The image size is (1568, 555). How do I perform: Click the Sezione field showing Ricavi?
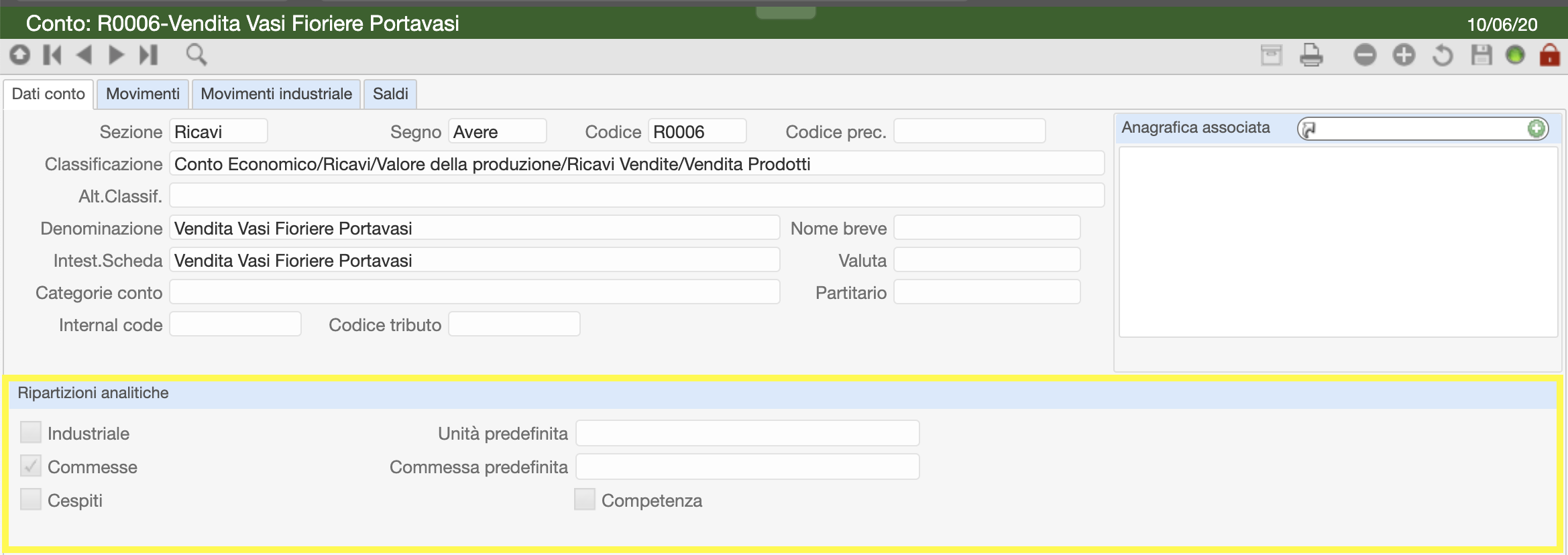pos(219,131)
